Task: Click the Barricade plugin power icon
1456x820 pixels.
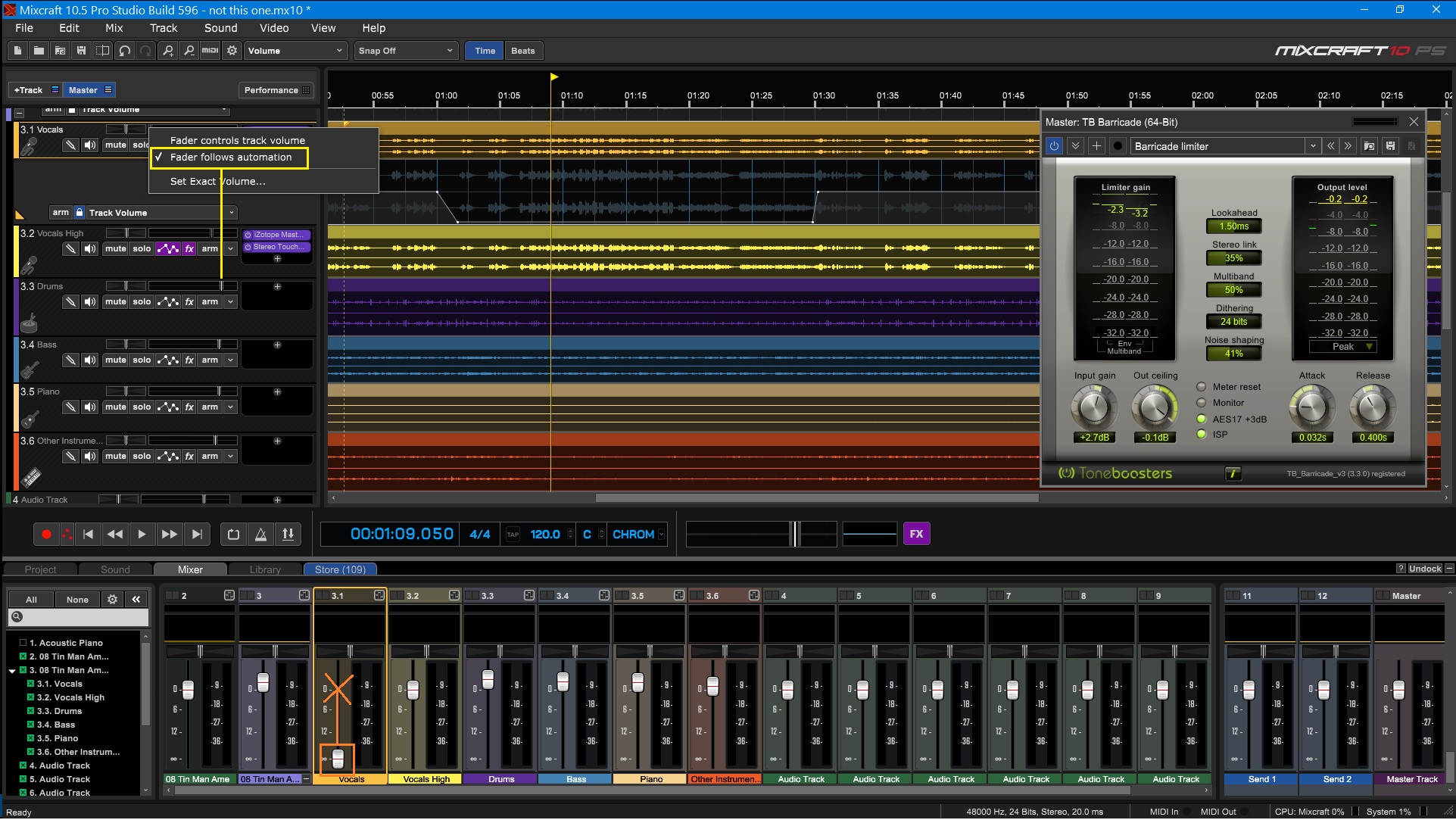Action: 1054,146
